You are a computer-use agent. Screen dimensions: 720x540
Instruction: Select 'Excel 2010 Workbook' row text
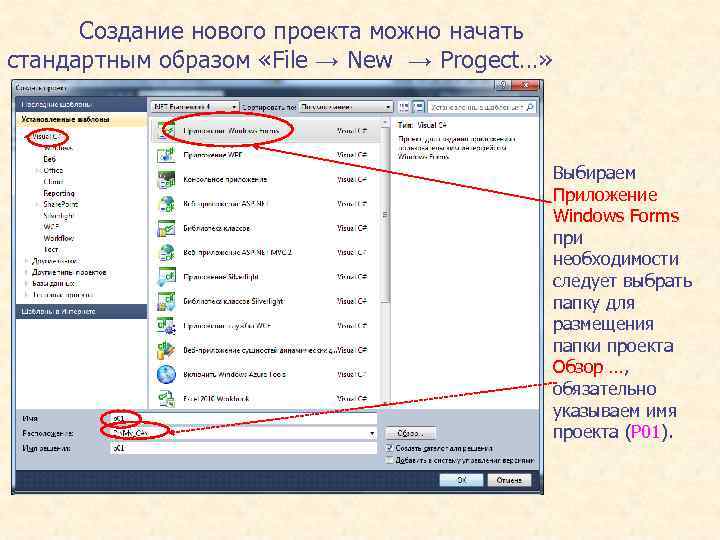point(216,399)
